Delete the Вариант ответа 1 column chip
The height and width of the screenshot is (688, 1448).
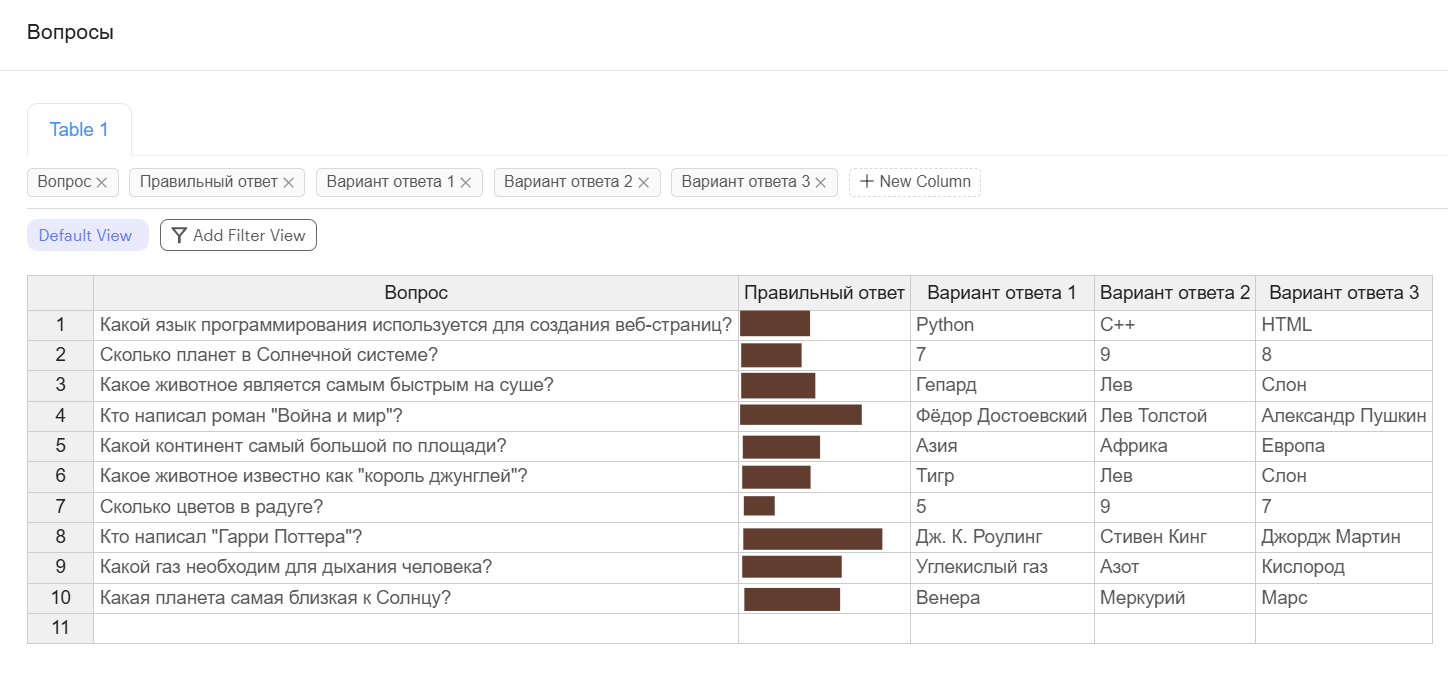[x=465, y=183]
